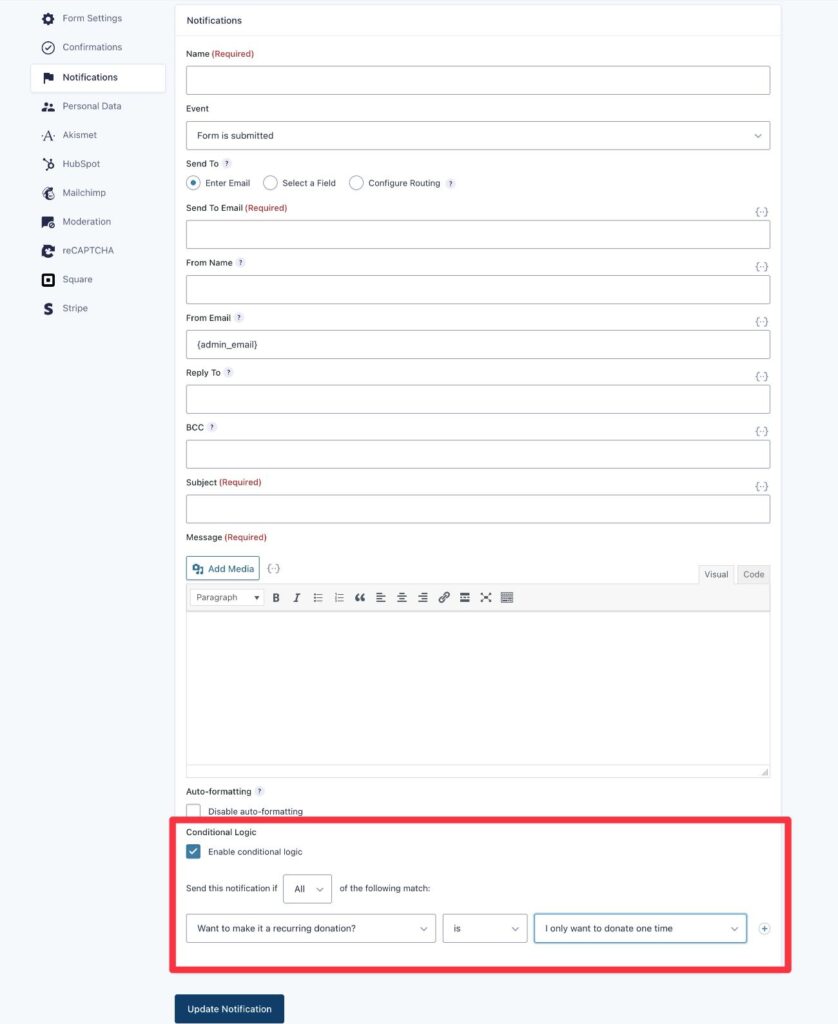The width and height of the screenshot is (838, 1024).
Task: Click the Send To Email input field
Action: tap(477, 234)
